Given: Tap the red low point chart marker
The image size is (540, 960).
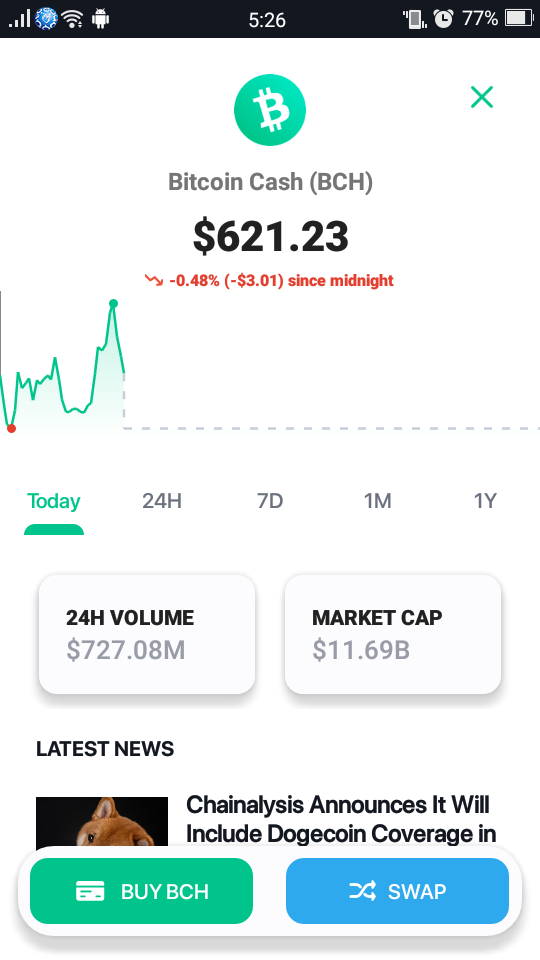Looking at the screenshot, I should point(11,429).
